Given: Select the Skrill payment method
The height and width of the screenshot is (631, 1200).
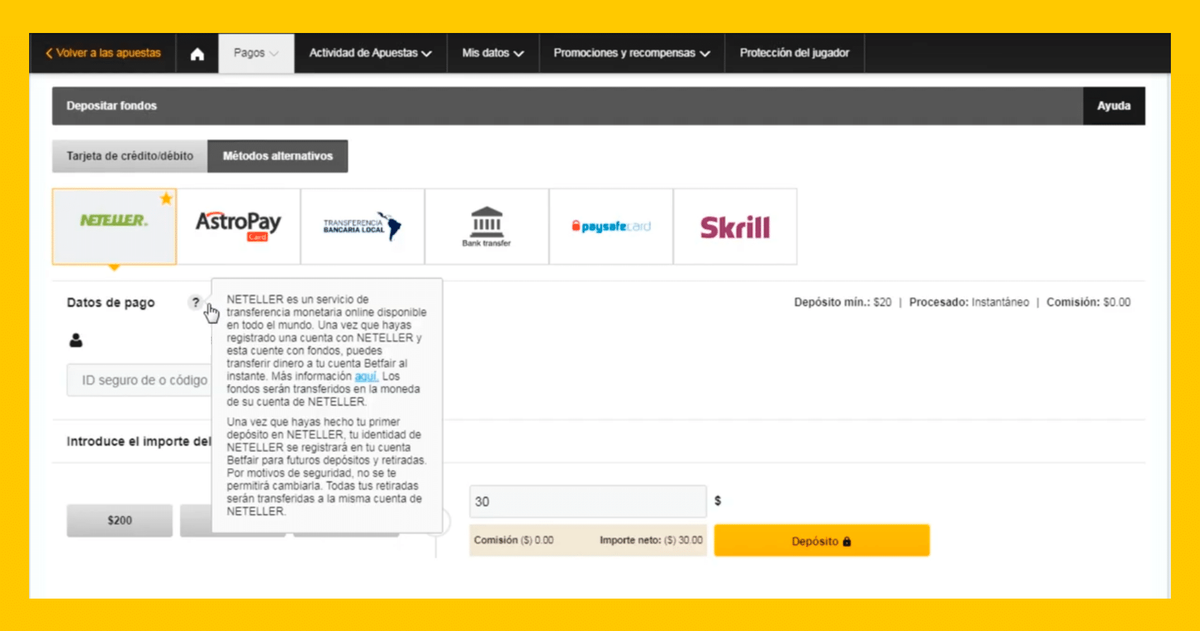Looking at the screenshot, I should (735, 226).
